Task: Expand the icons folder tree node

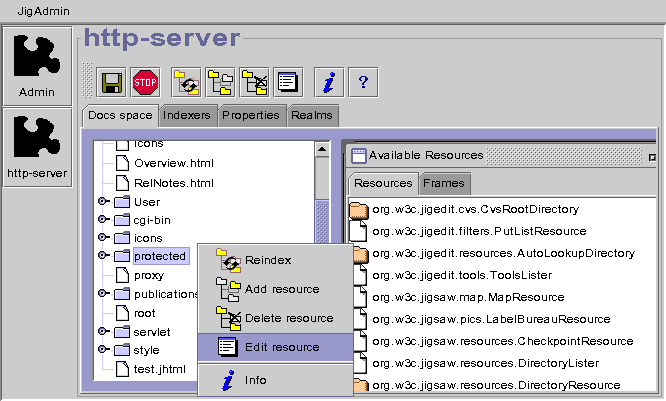Action: point(103,237)
